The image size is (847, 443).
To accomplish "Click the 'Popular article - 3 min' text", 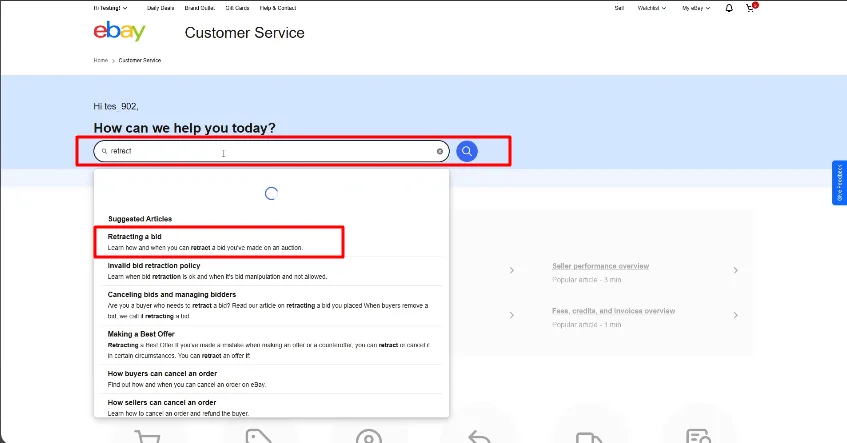I will (586, 280).
